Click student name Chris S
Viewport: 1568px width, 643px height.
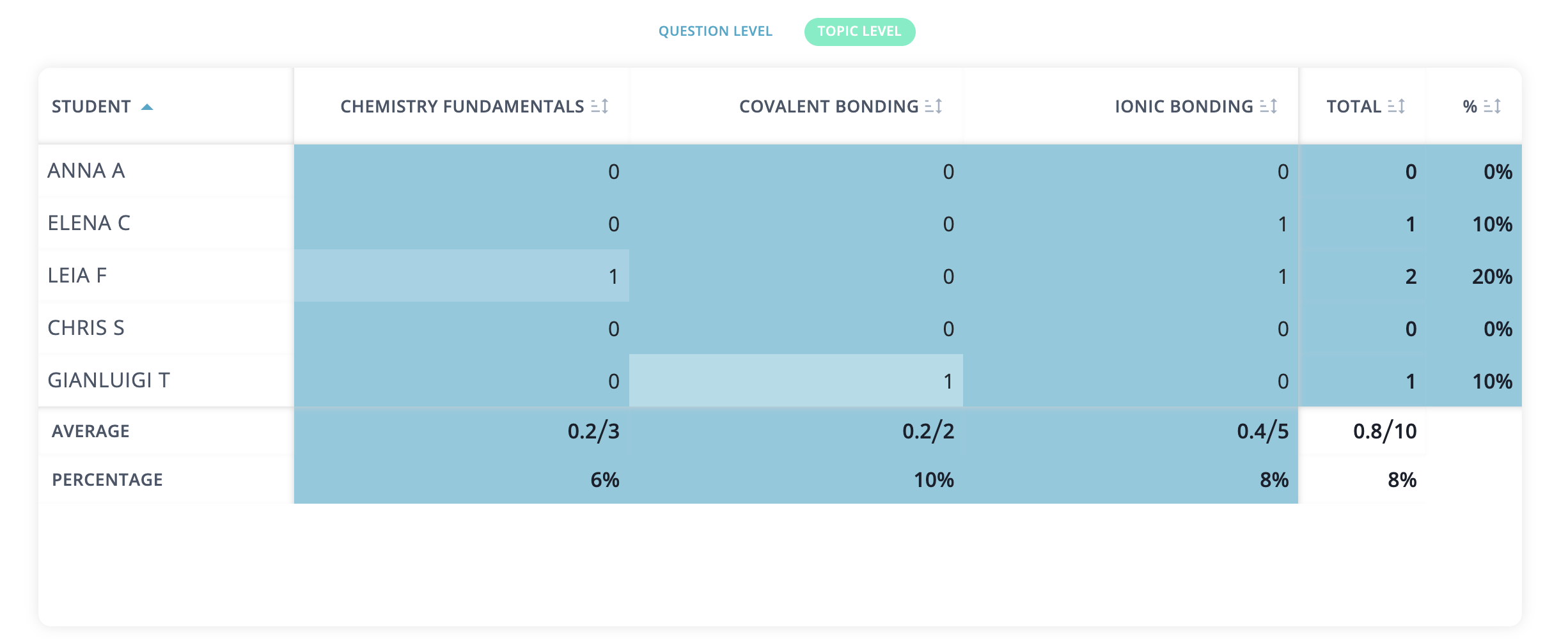[x=86, y=328]
